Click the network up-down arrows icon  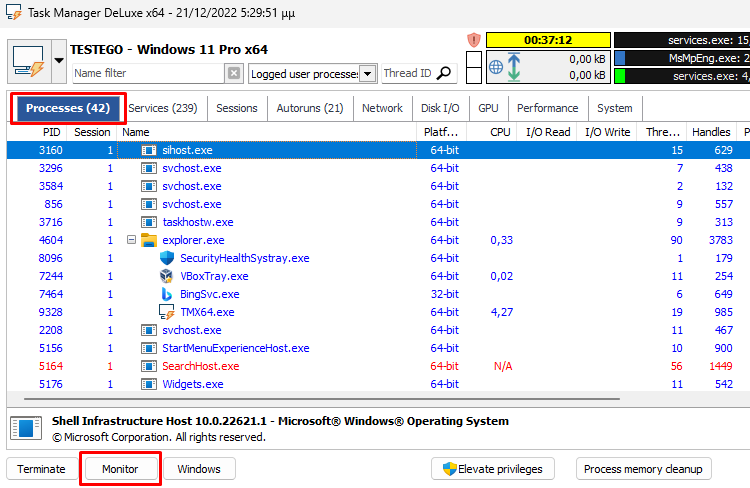pos(514,67)
